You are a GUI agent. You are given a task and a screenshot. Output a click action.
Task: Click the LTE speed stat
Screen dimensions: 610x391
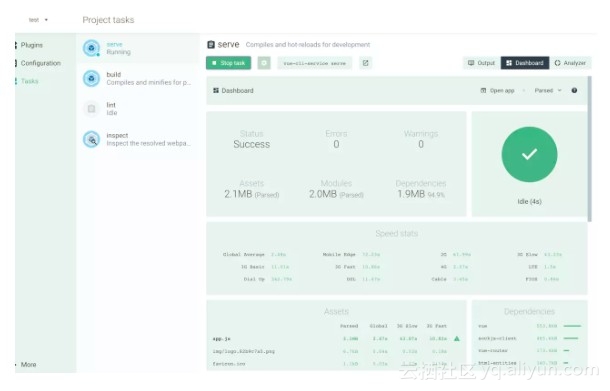pos(542,267)
